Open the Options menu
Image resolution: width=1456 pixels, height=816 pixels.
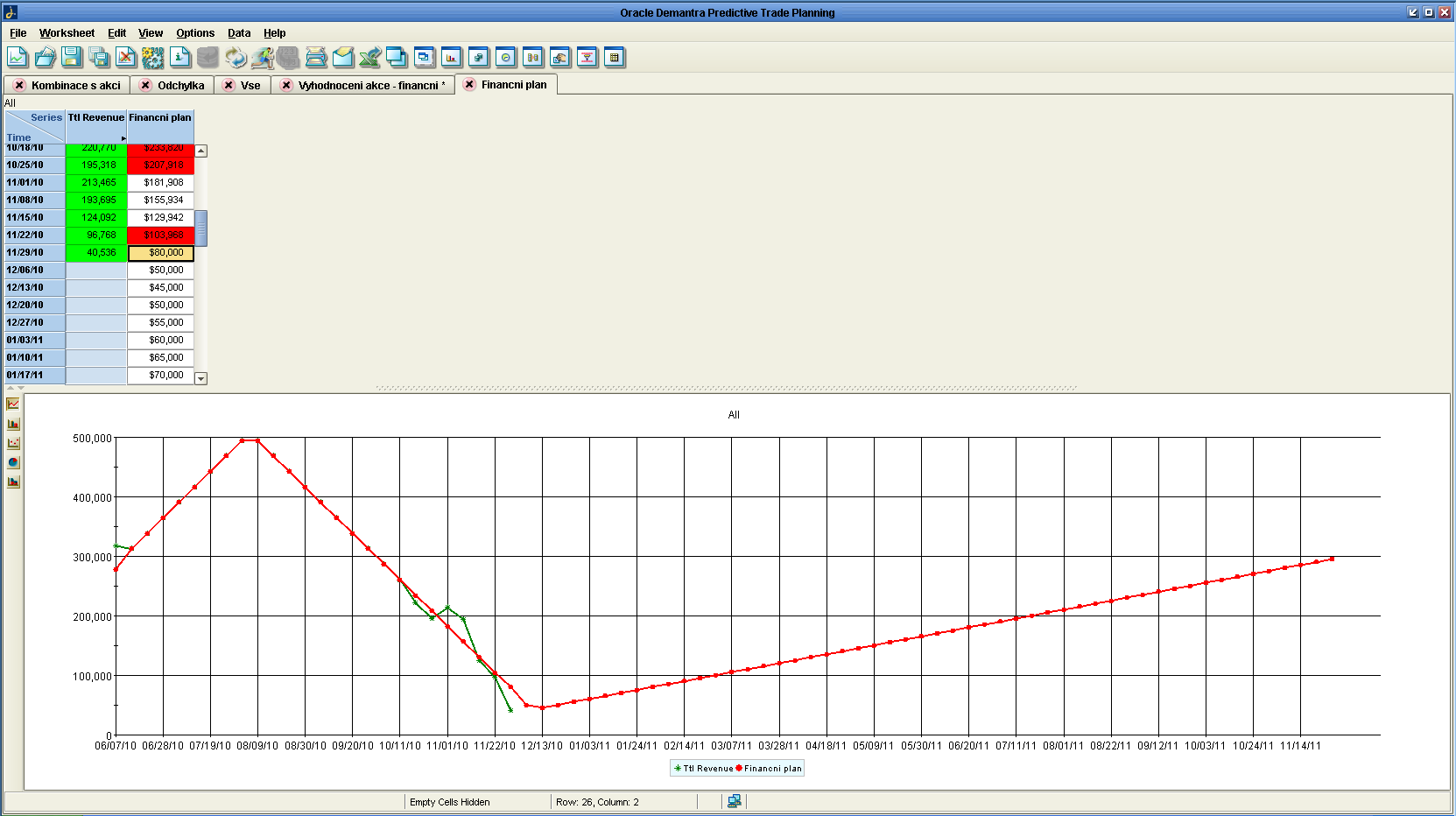[195, 33]
